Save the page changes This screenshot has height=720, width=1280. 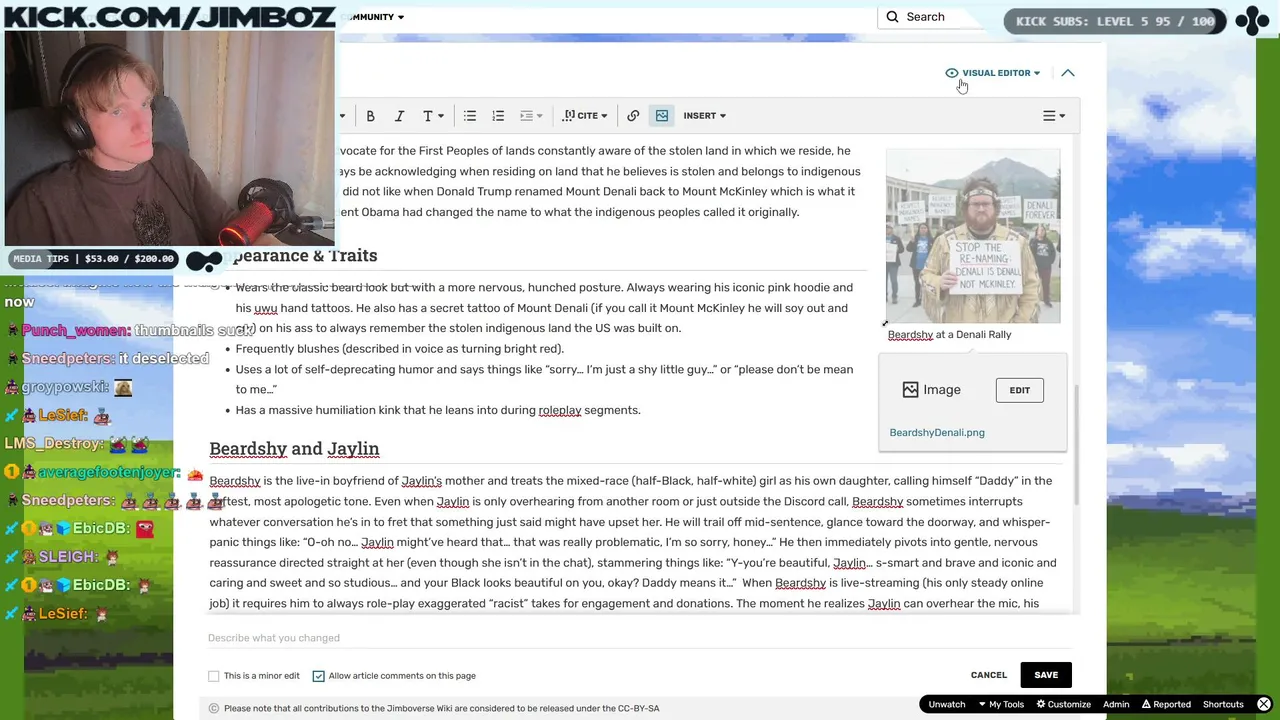pos(1046,675)
